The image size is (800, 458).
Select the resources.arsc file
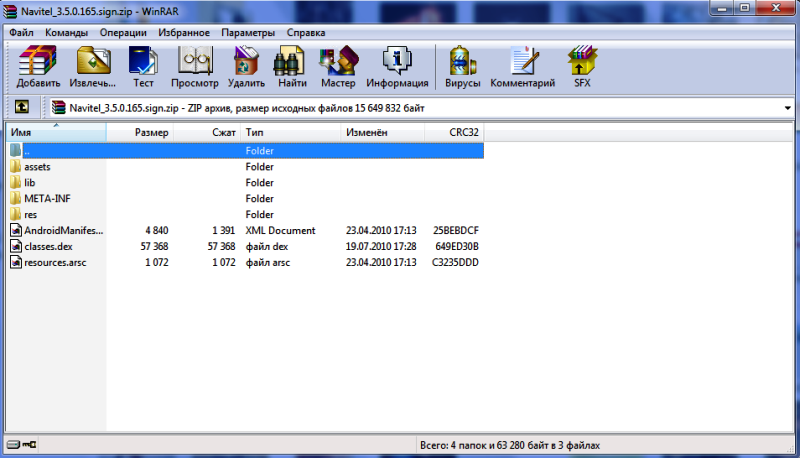point(56,262)
